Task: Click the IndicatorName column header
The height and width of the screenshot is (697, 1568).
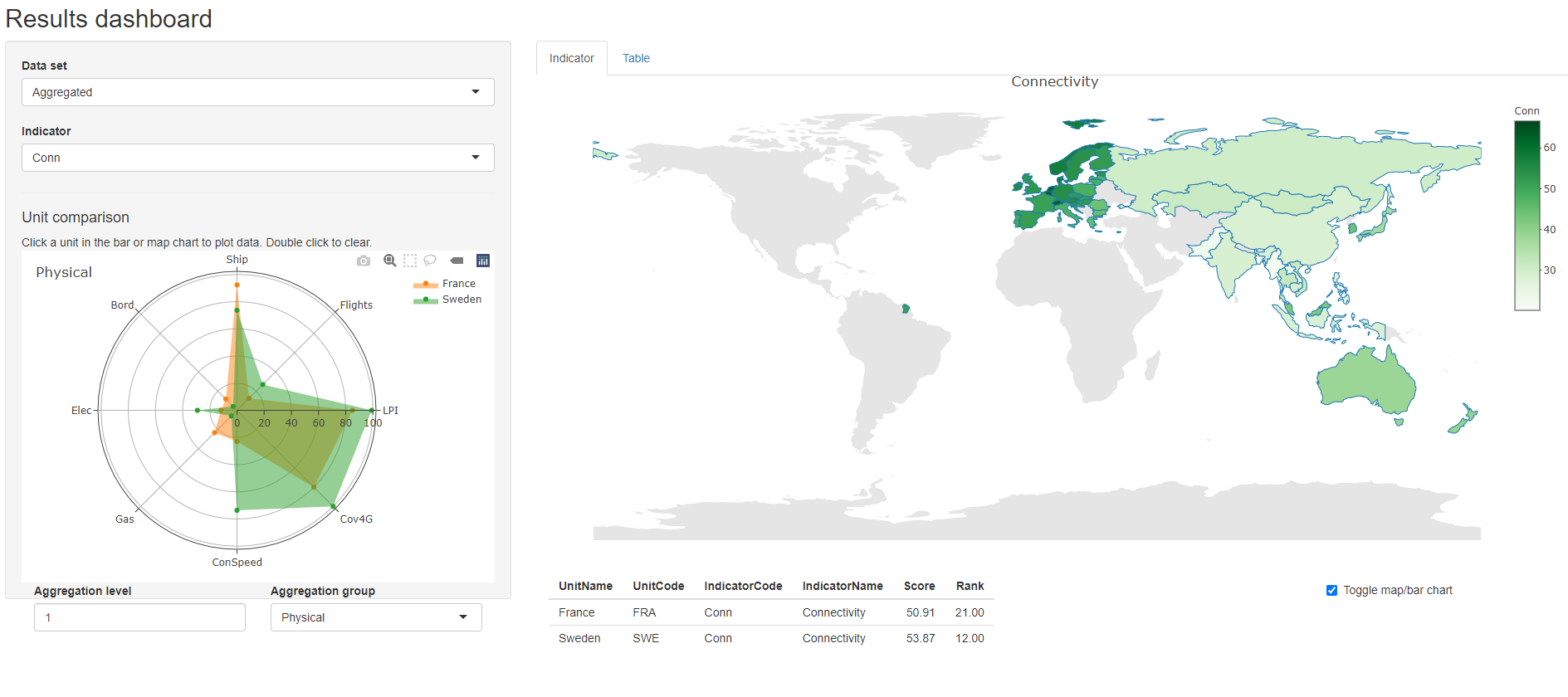Action: coord(843,586)
